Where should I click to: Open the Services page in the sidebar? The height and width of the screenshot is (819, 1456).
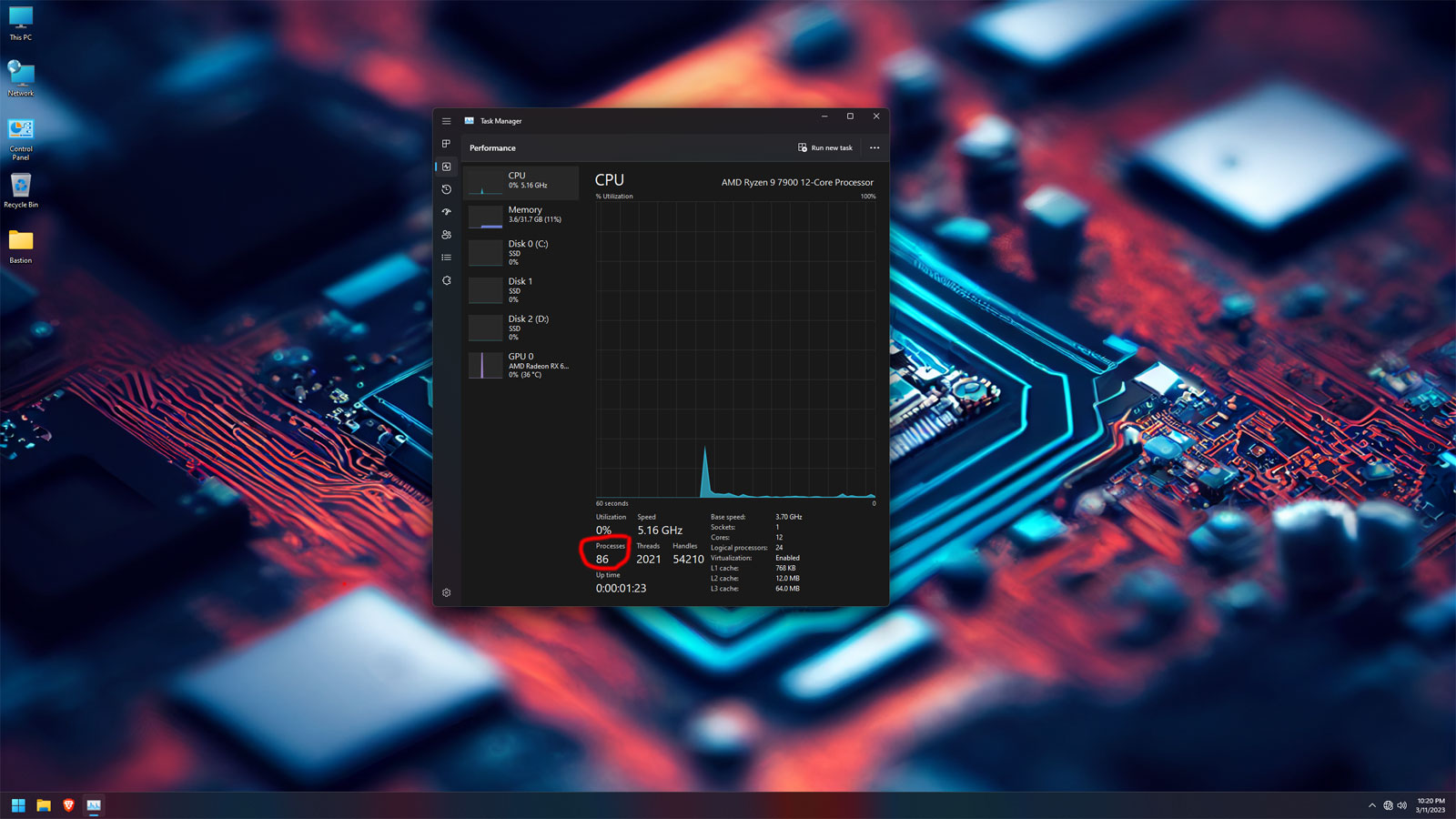(446, 280)
